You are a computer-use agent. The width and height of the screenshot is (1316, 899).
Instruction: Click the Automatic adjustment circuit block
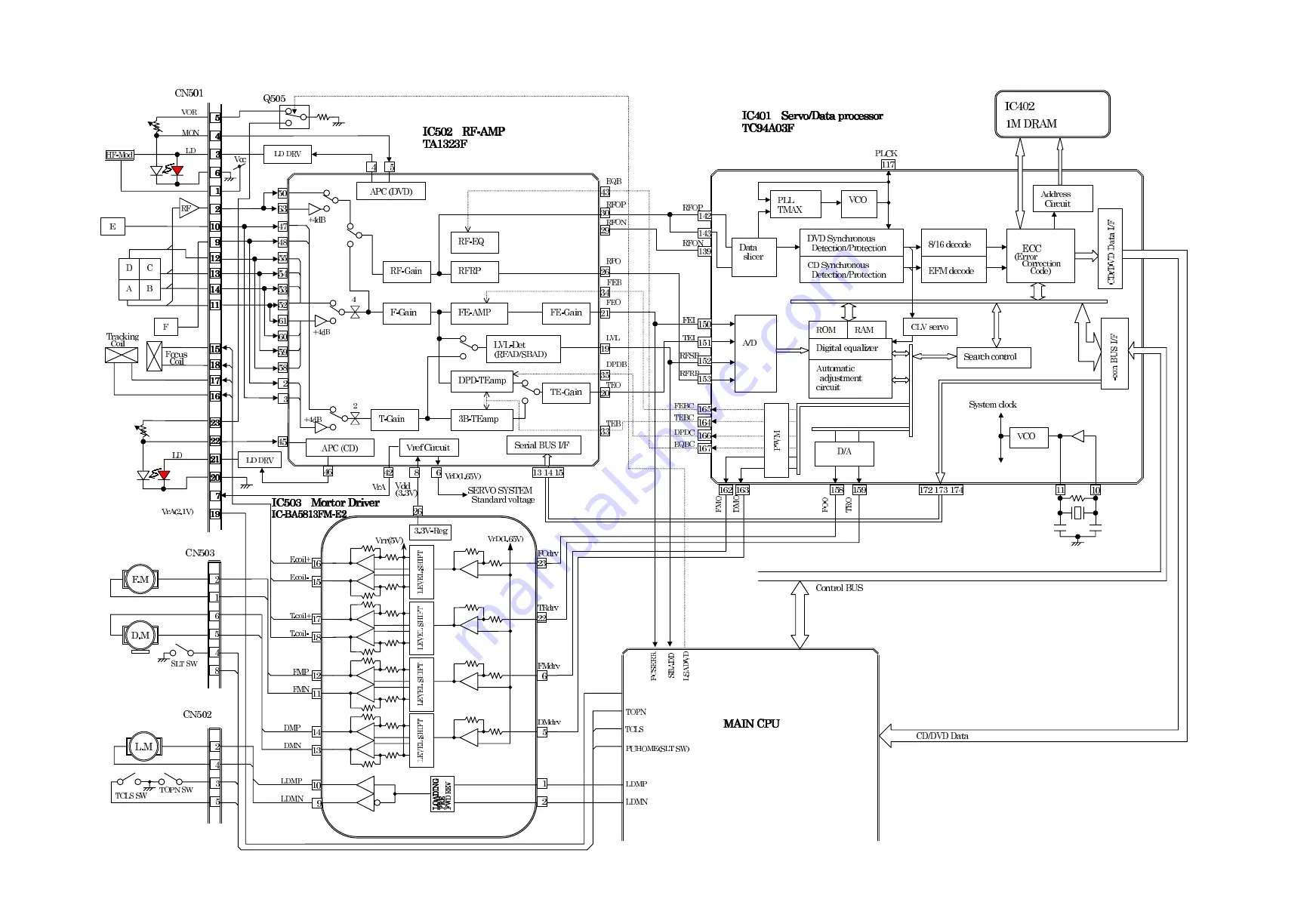[851, 378]
